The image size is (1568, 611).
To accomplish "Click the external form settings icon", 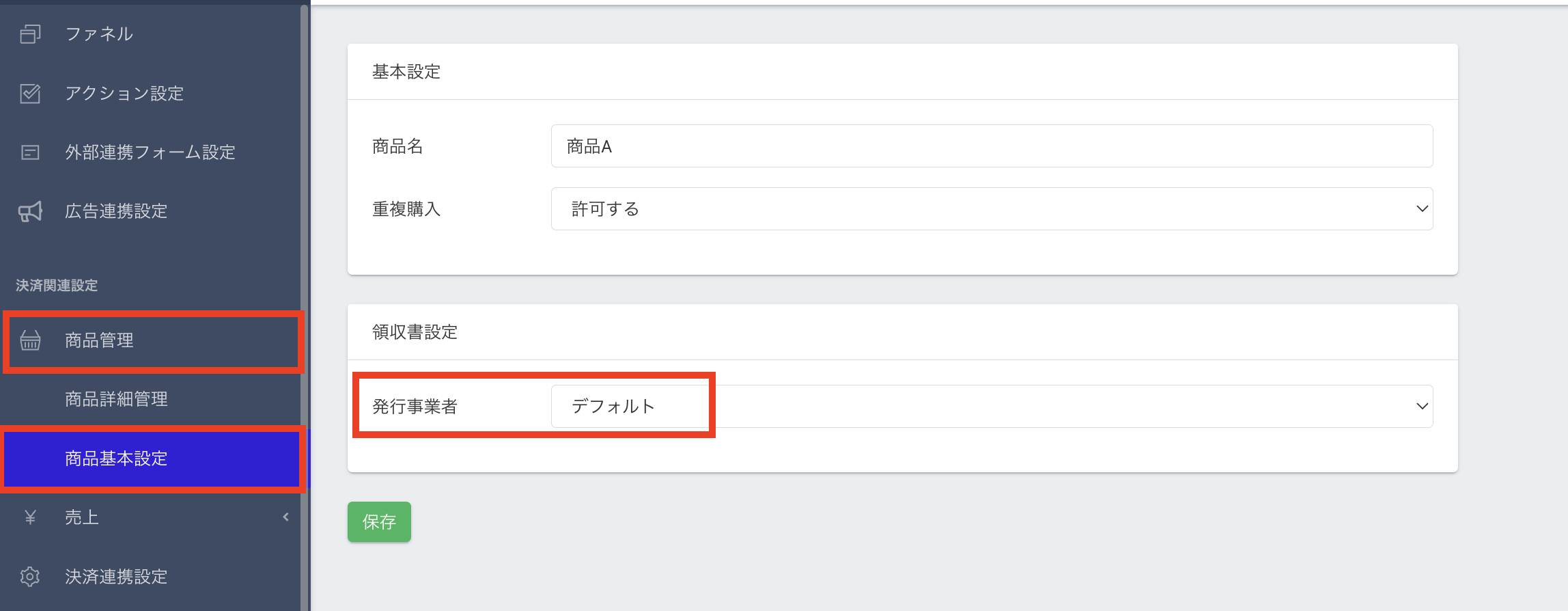I will 30,152.
